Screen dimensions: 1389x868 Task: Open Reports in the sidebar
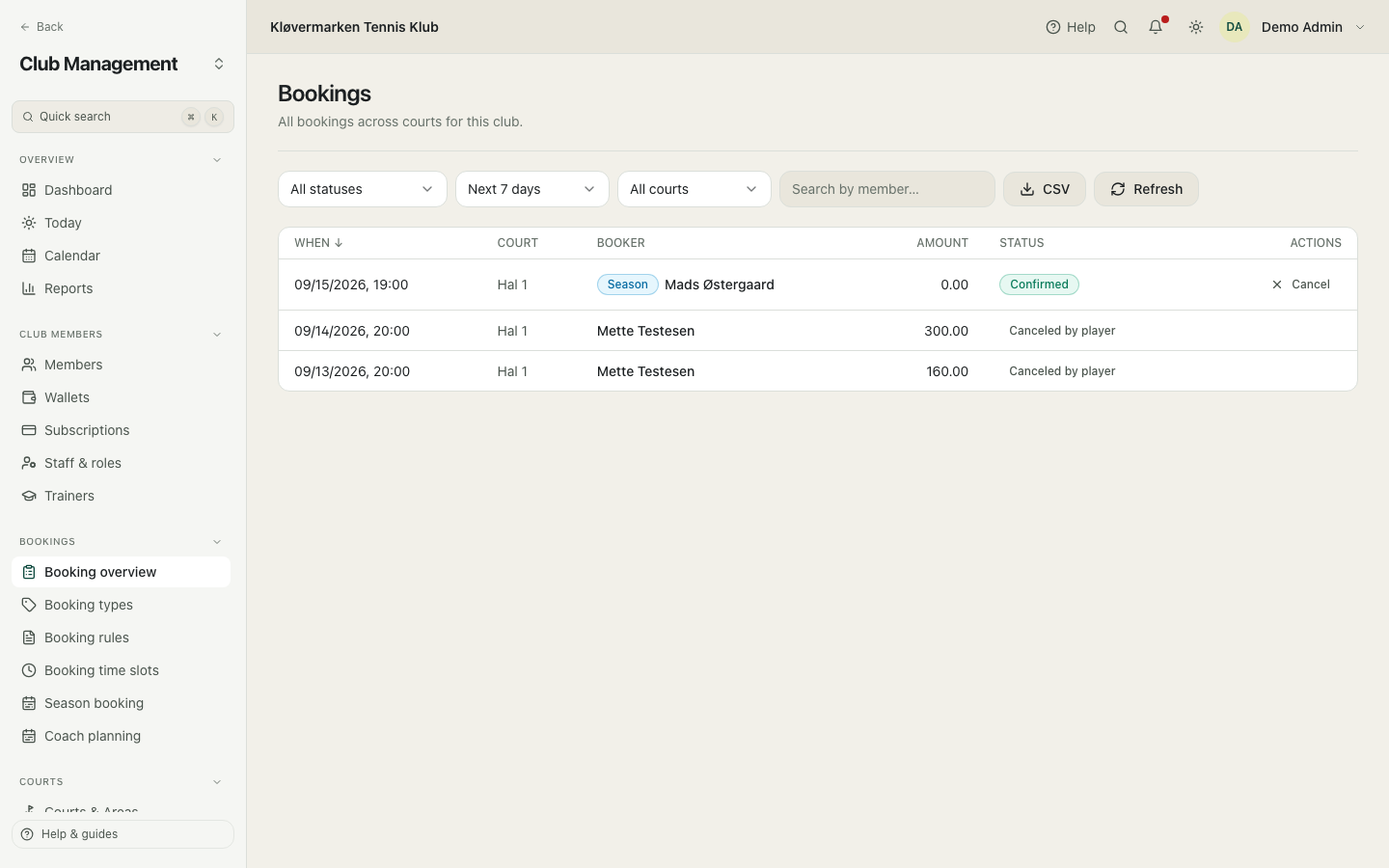tap(121, 288)
